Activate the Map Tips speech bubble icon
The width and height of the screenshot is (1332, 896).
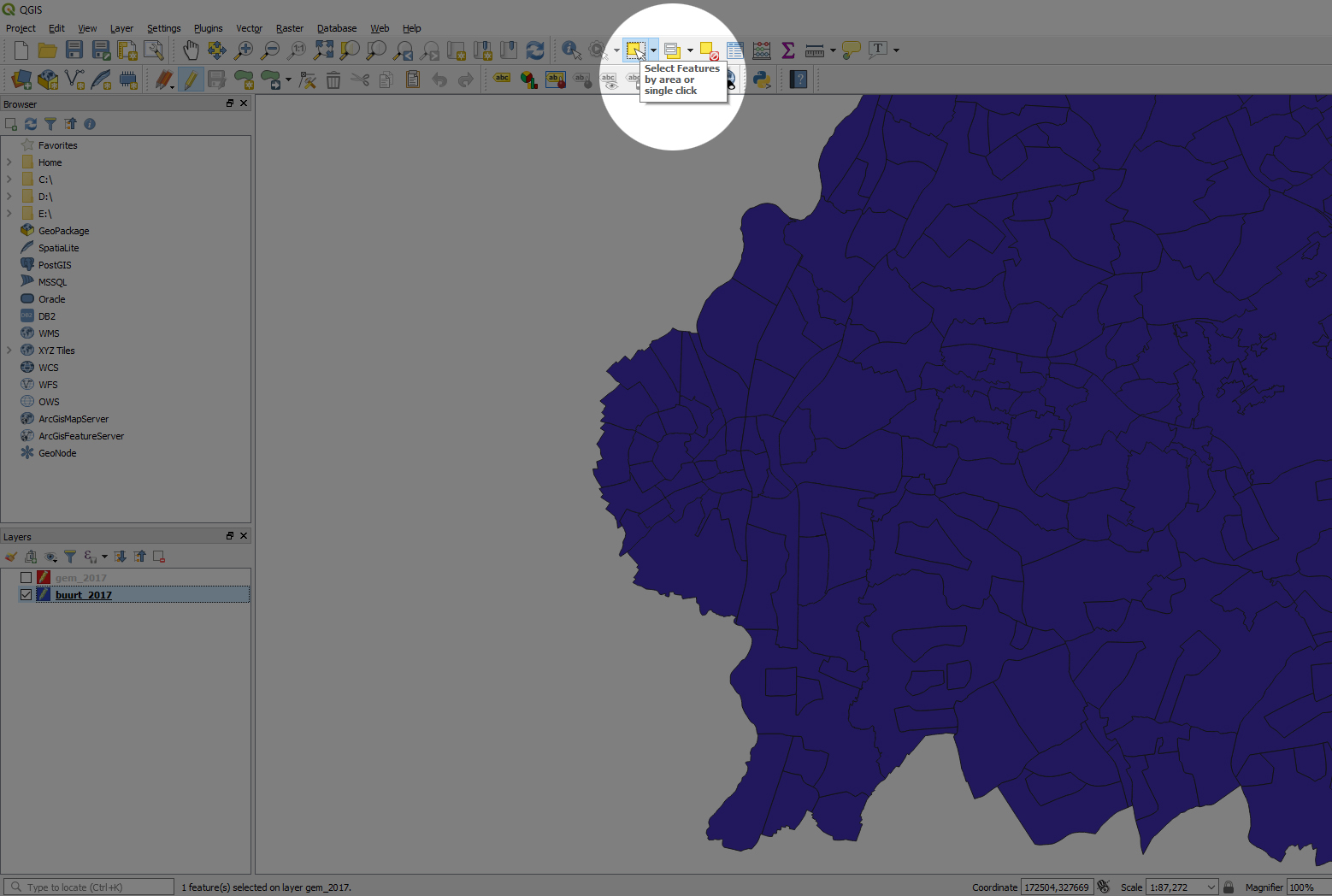[x=851, y=50]
